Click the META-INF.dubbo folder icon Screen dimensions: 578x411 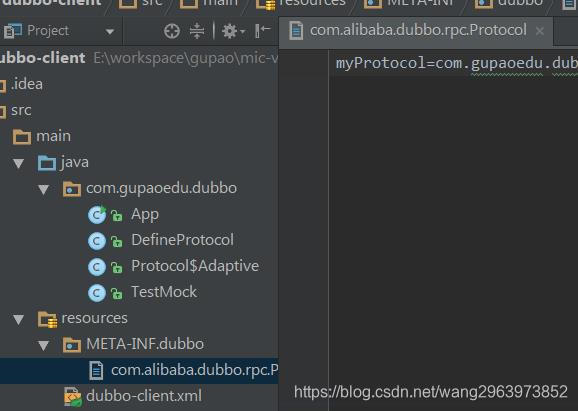click(72, 345)
